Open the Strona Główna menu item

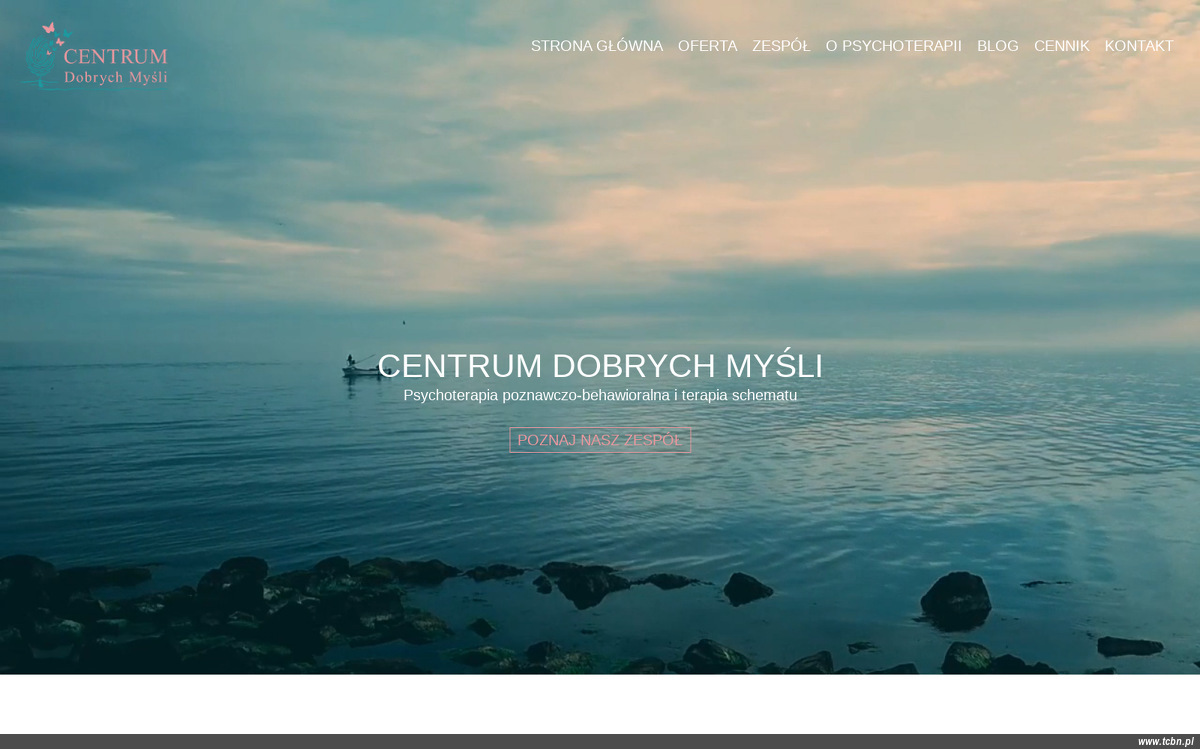(x=597, y=46)
